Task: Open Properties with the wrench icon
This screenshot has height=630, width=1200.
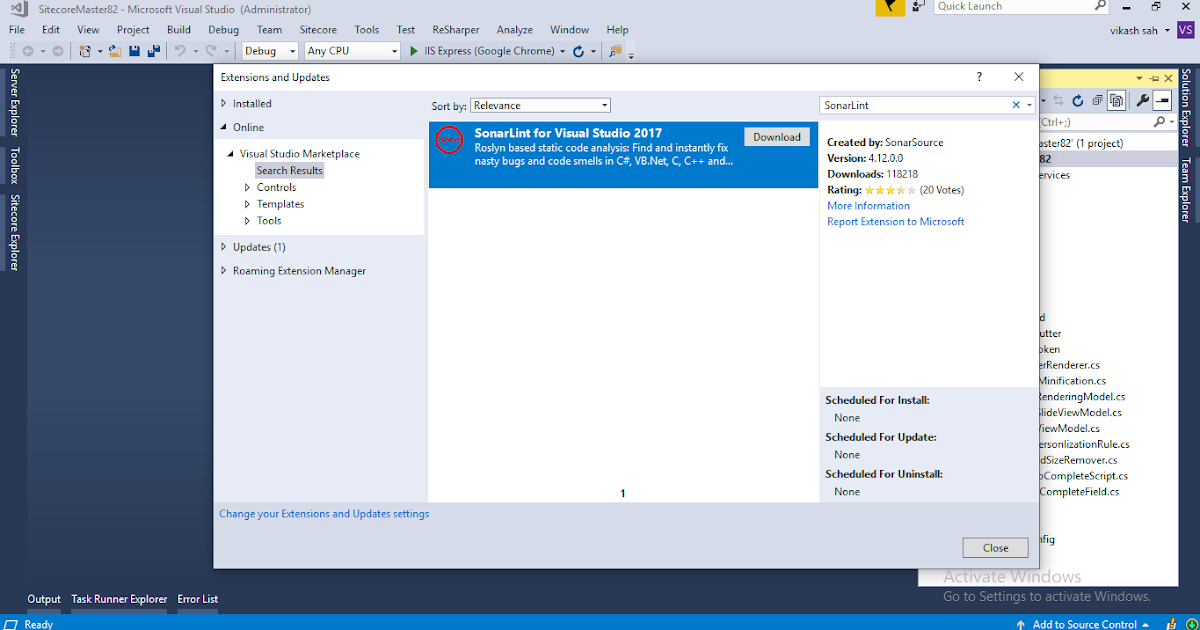Action: [x=1144, y=99]
